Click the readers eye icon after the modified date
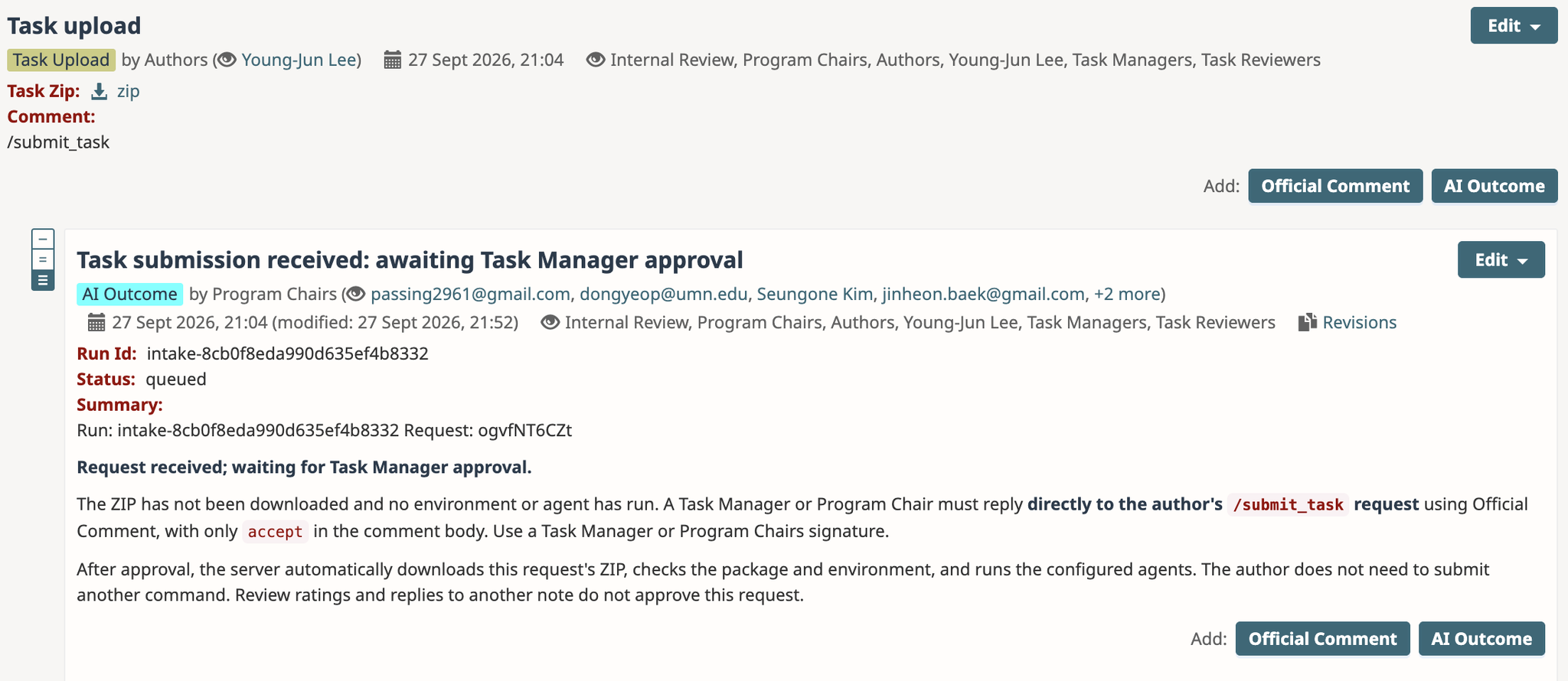Viewport: 1568px width, 681px height. pos(550,322)
